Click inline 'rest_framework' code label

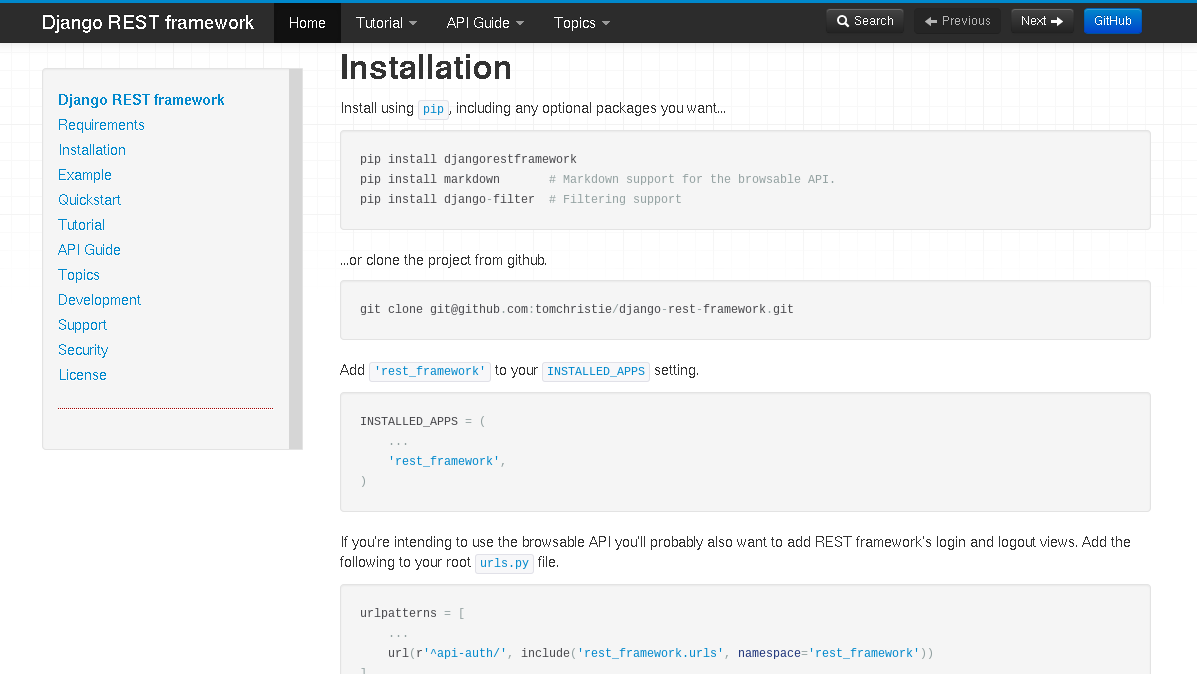(430, 371)
